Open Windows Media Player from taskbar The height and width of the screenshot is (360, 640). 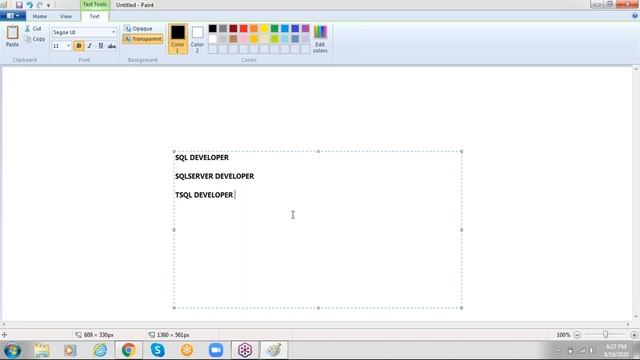(x=70, y=350)
